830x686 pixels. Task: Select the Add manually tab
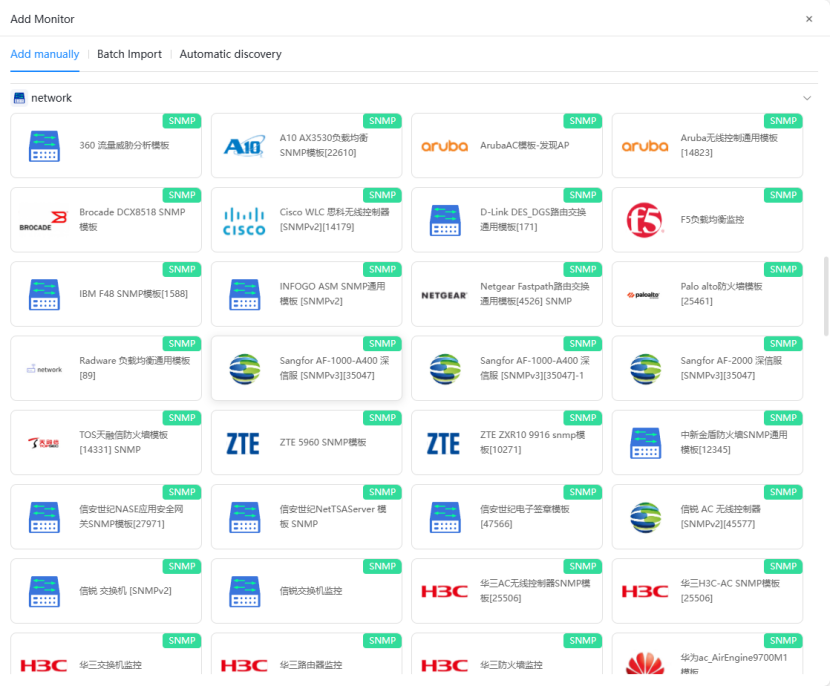45,54
